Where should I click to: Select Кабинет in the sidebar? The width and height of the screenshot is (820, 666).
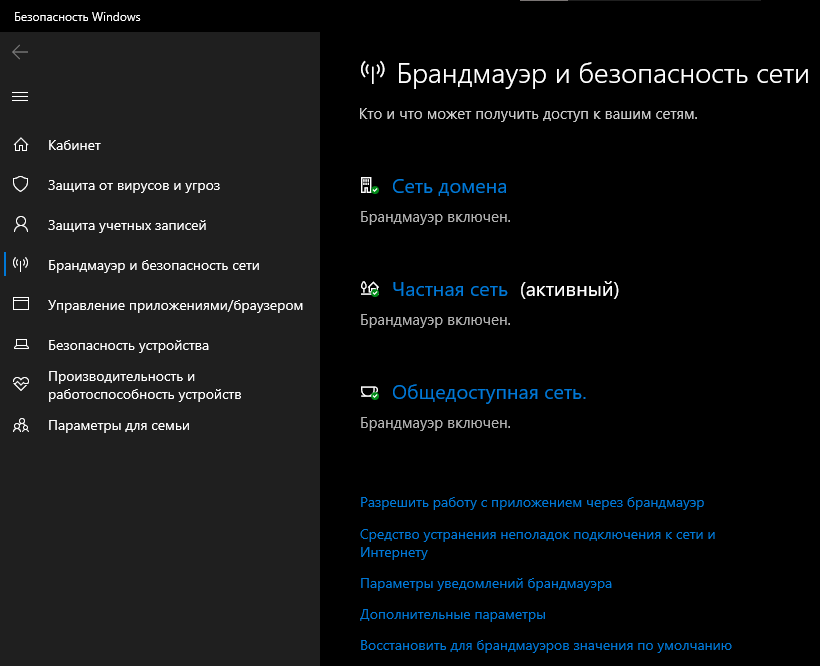(74, 145)
